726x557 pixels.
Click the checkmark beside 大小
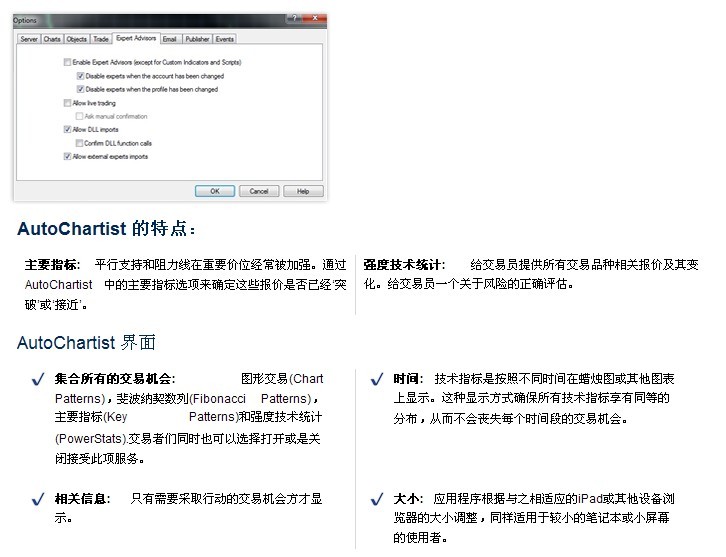coord(377,500)
